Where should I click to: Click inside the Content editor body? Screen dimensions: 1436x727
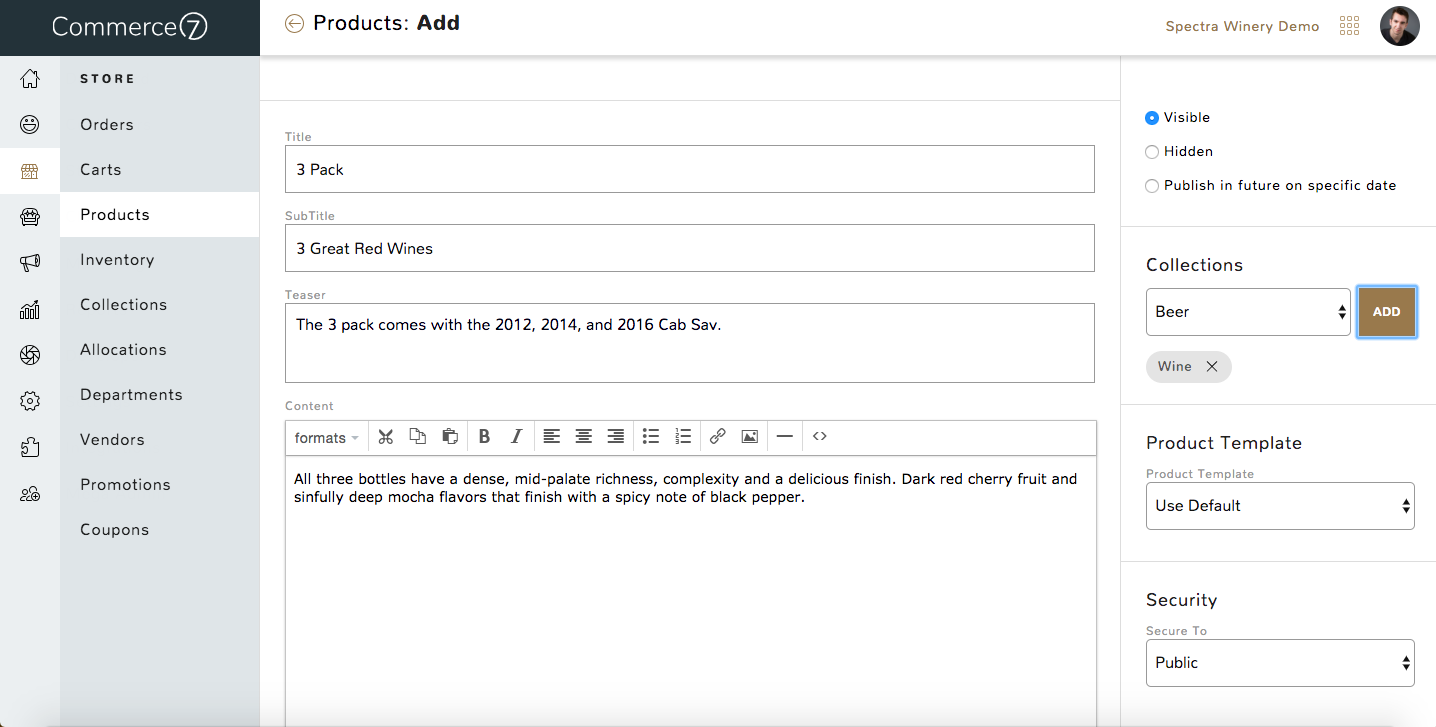tap(690, 590)
